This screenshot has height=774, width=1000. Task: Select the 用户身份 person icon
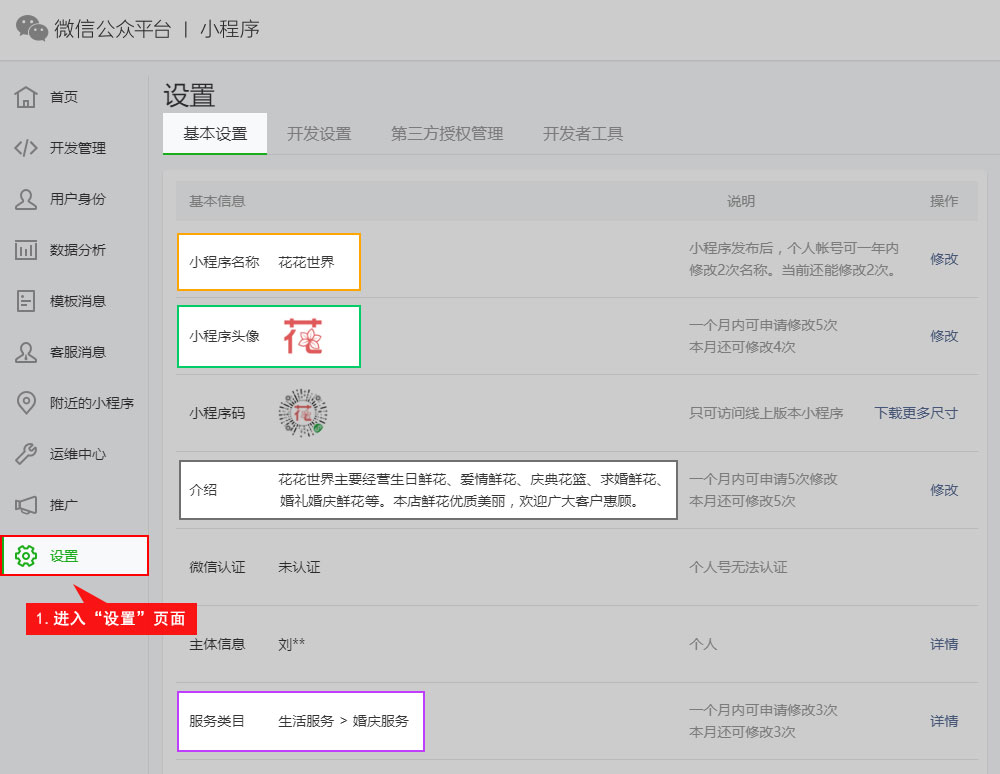(26, 199)
